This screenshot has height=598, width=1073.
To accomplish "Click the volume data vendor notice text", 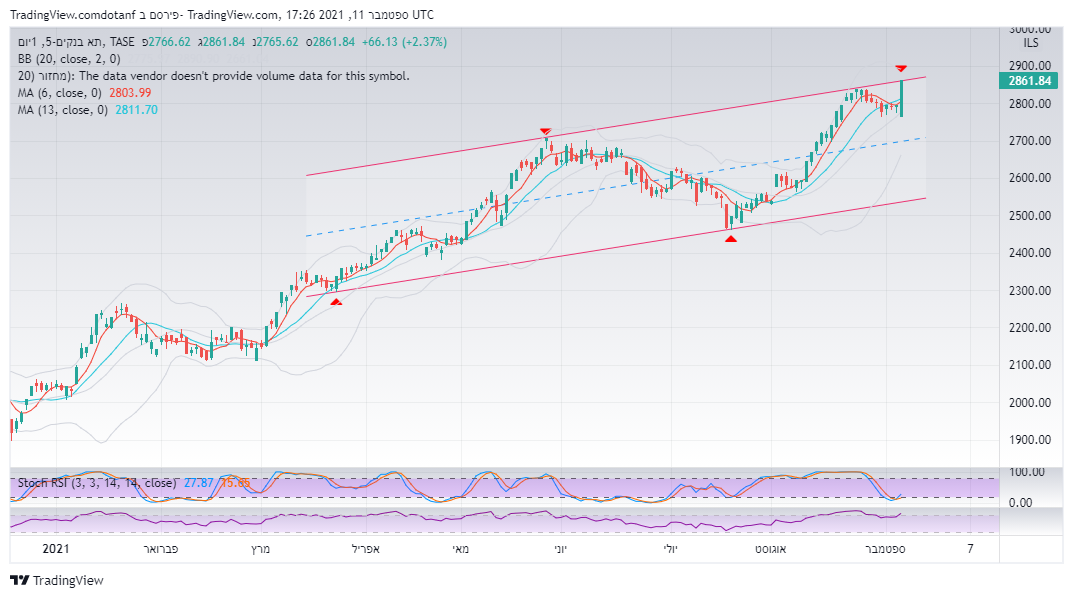I will click(214, 76).
